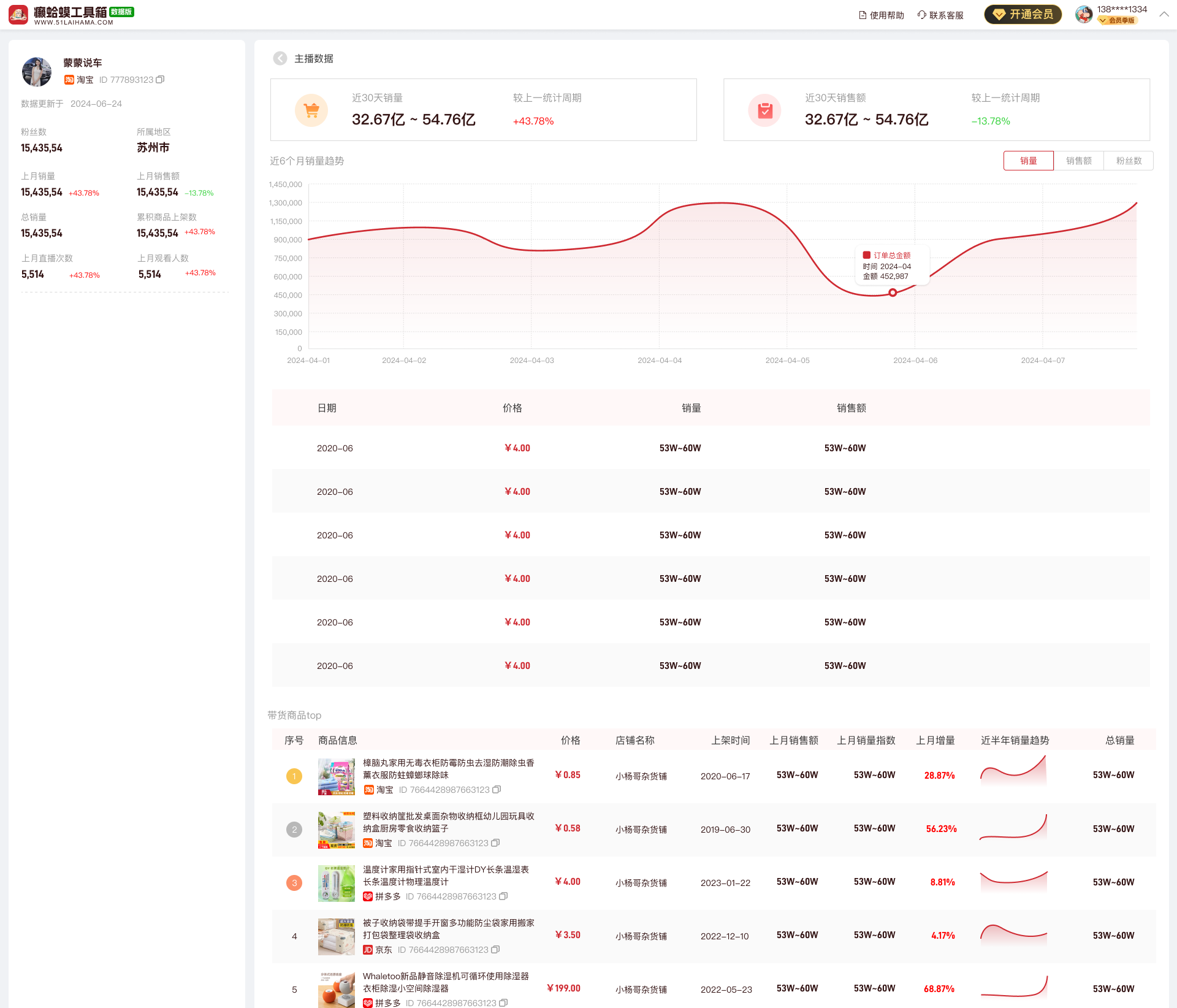Open the 温度计 product thumbnail
This screenshot has width=1177, height=1008.
(x=336, y=883)
